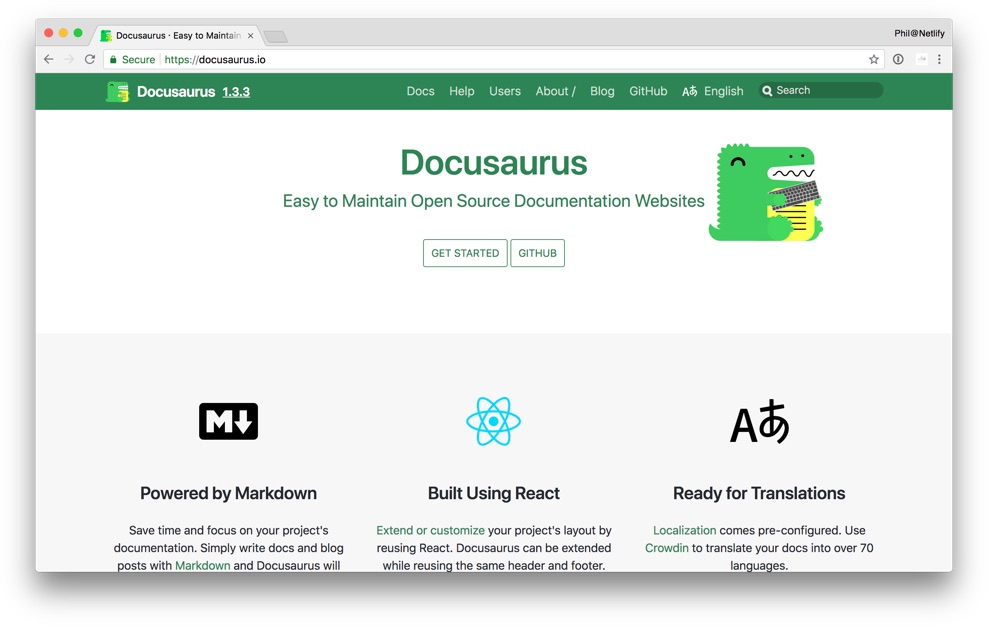Click the GITHUB button
Viewport: 988px width, 626px height.
pyautogui.click(x=537, y=253)
